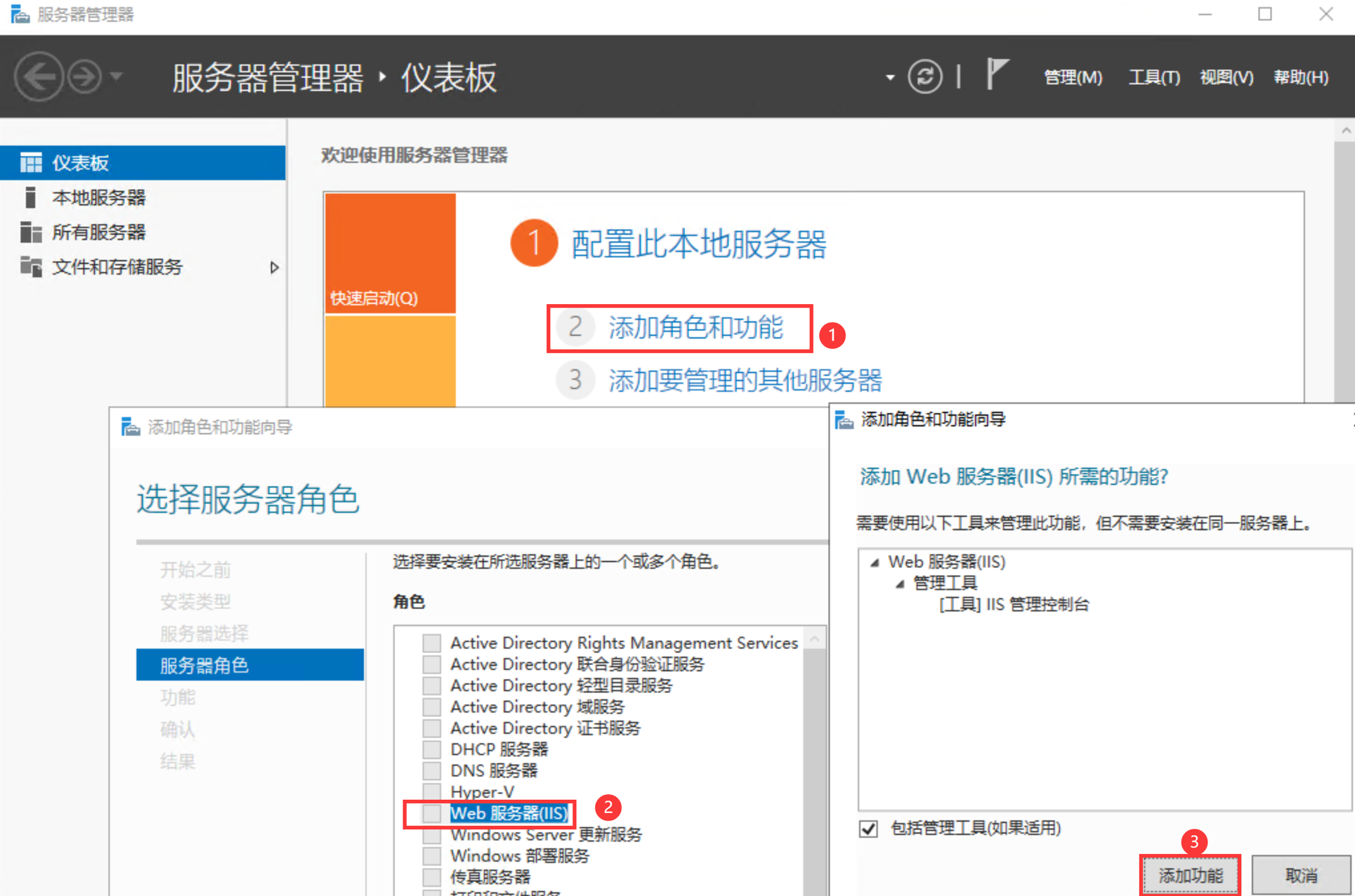Select the 本地服务器 sidebar icon
1355x896 pixels.
[x=30, y=197]
